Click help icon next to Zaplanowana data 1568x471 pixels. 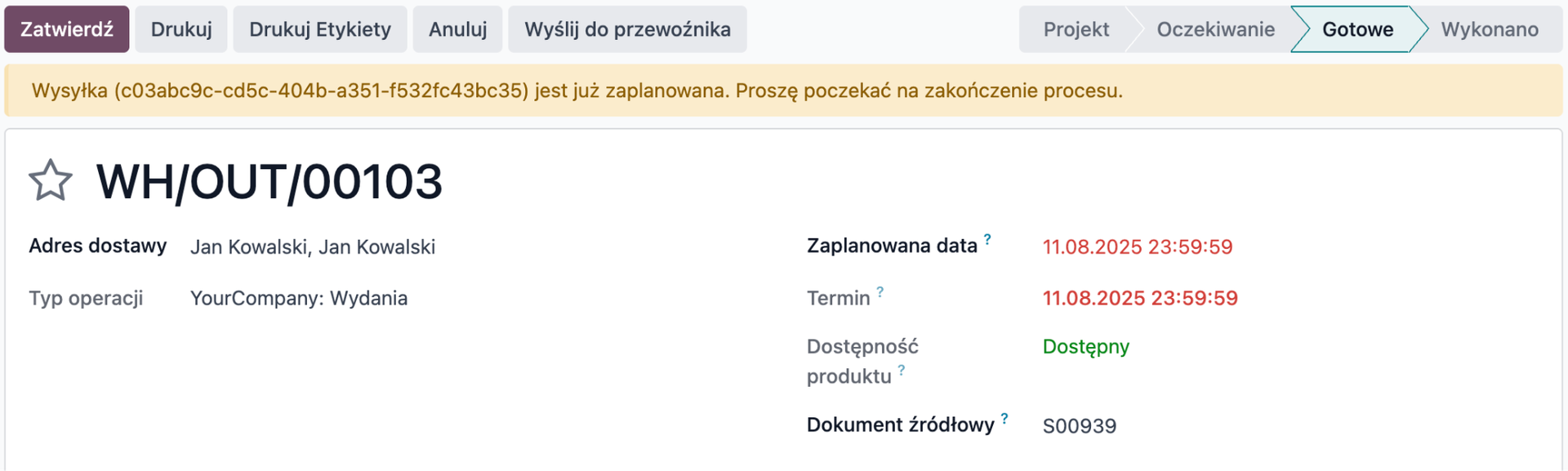click(x=987, y=239)
